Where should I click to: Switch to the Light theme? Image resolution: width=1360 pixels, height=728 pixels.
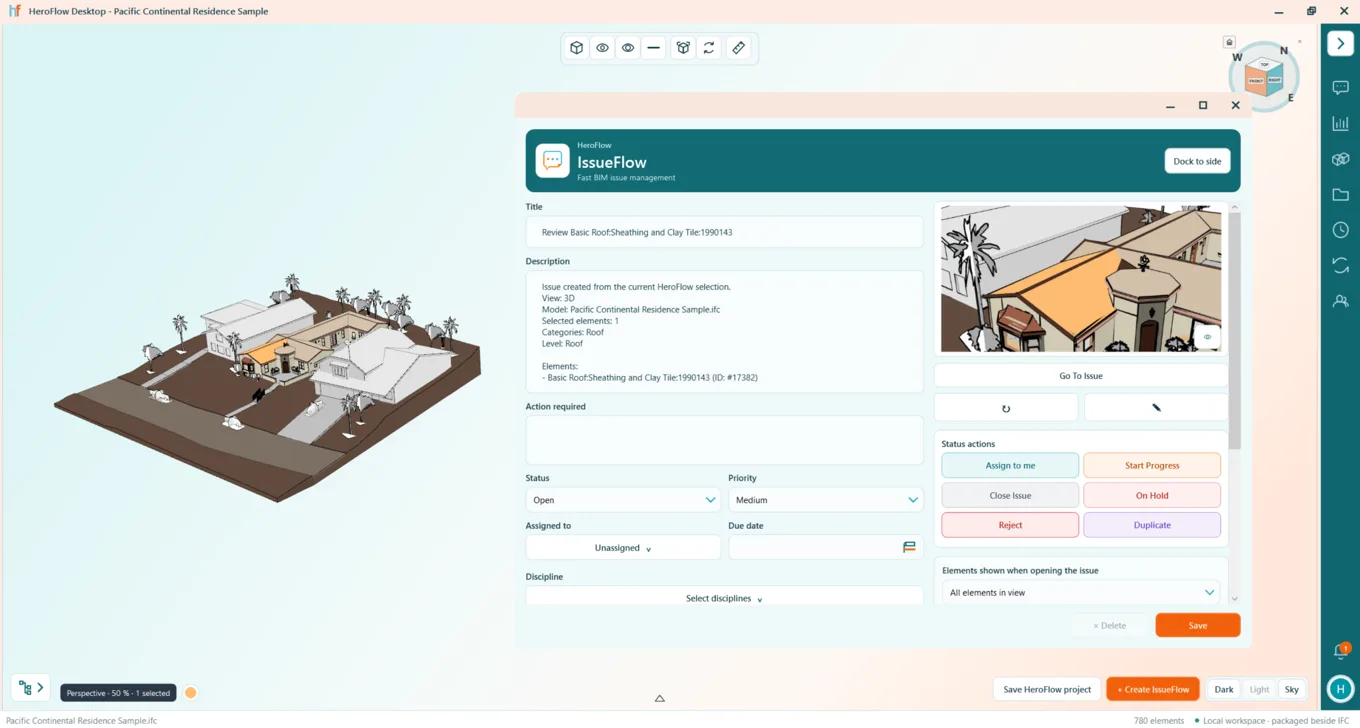pyautogui.click(x=1259, y=690)
